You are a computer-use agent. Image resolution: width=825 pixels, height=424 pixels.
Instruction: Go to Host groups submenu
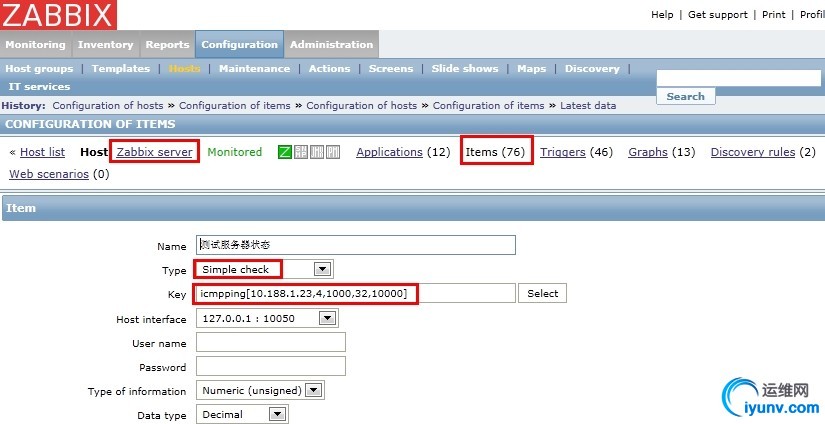pyautogui.click(x=39, y=69)
